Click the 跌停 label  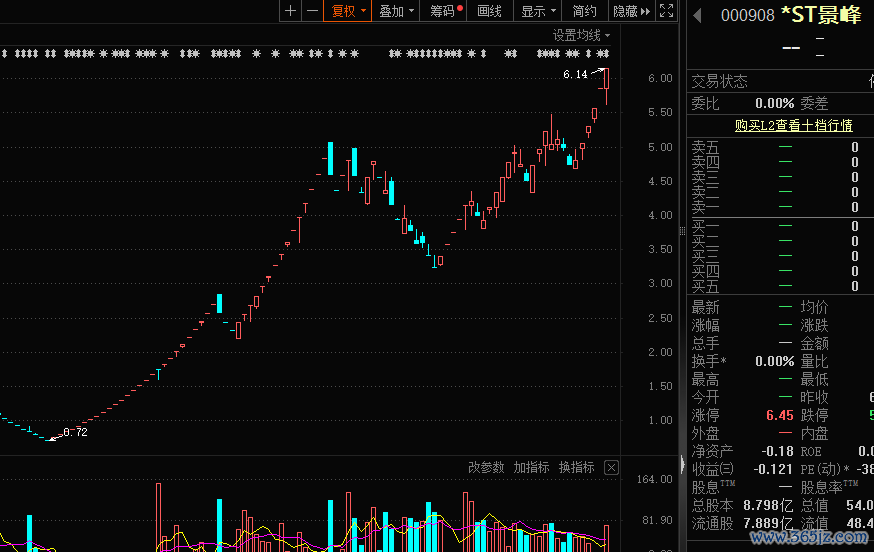pos(814,415)
